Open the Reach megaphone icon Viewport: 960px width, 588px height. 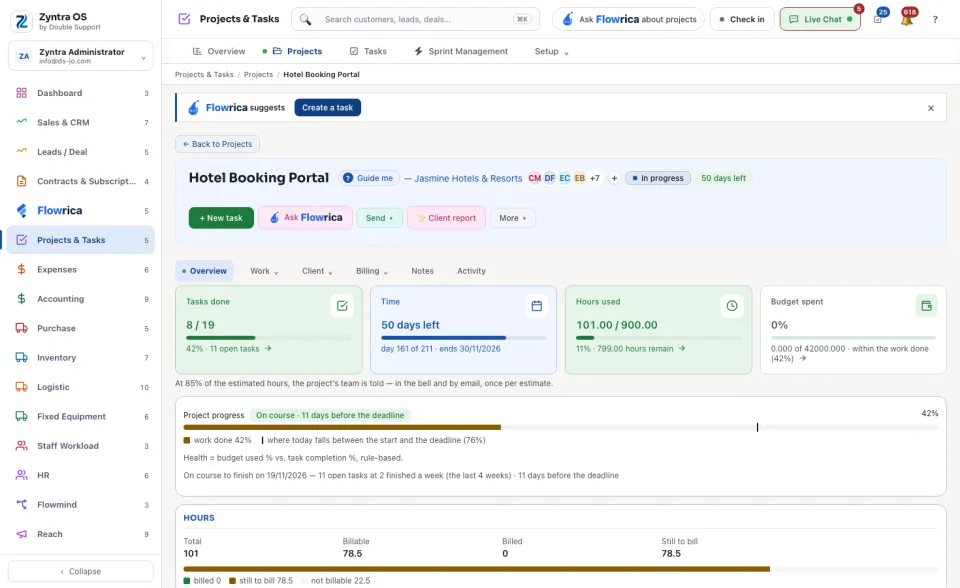click(x=21, y=534)
